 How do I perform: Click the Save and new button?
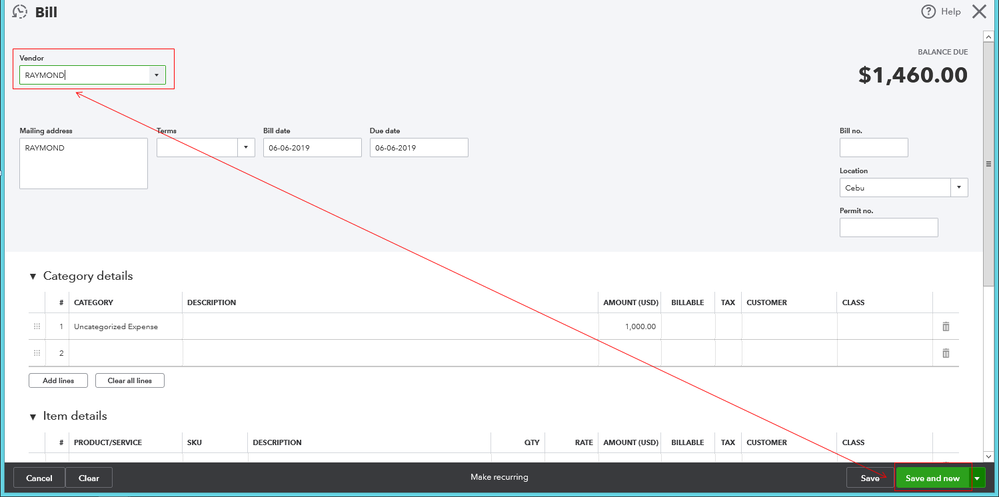pyautogui.click(x=933, y=478)
